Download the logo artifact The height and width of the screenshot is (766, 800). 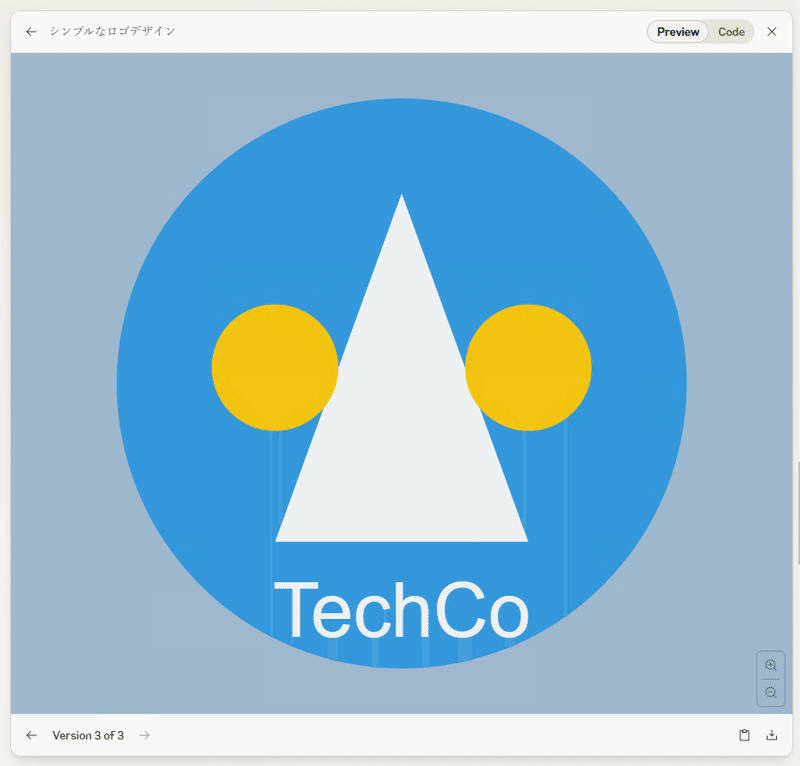(771, 735)
